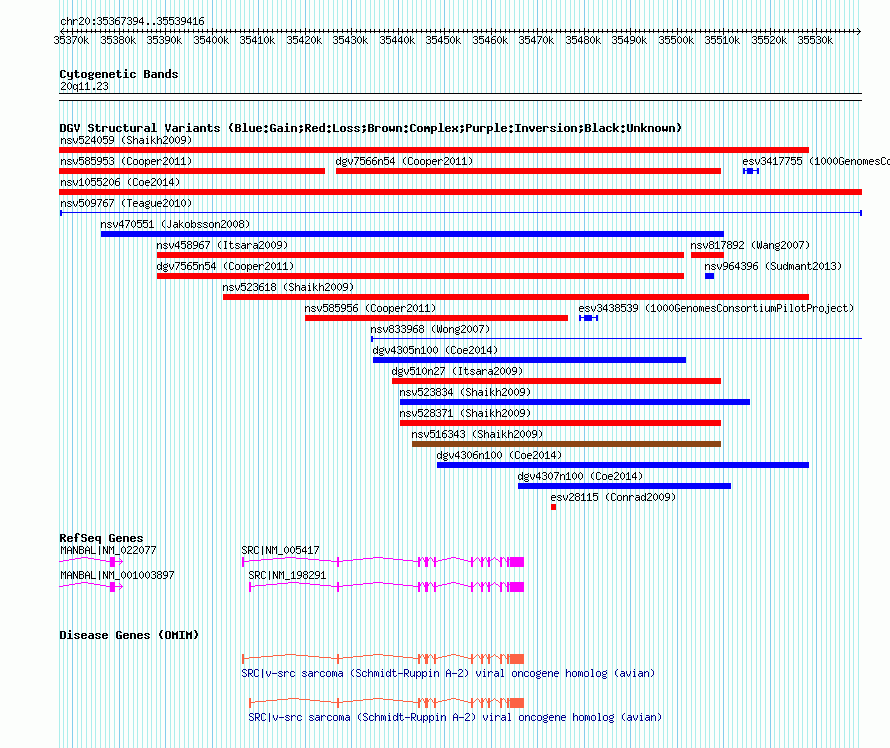Viewport: 890px width, 748px height.
Task: Click the 35450k ruler position label
Action: point(443,40)
